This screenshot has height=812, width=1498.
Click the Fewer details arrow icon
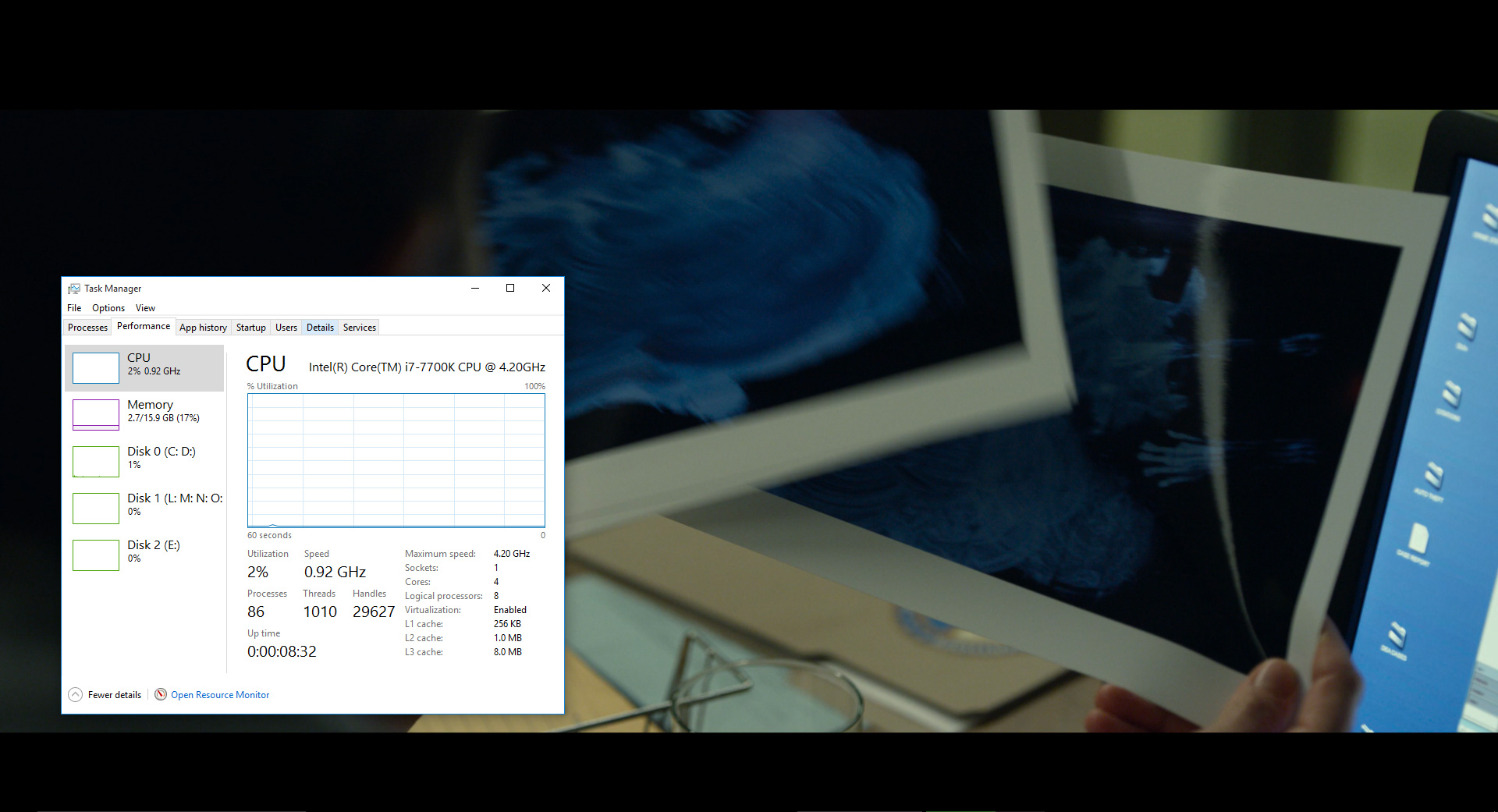76,695
